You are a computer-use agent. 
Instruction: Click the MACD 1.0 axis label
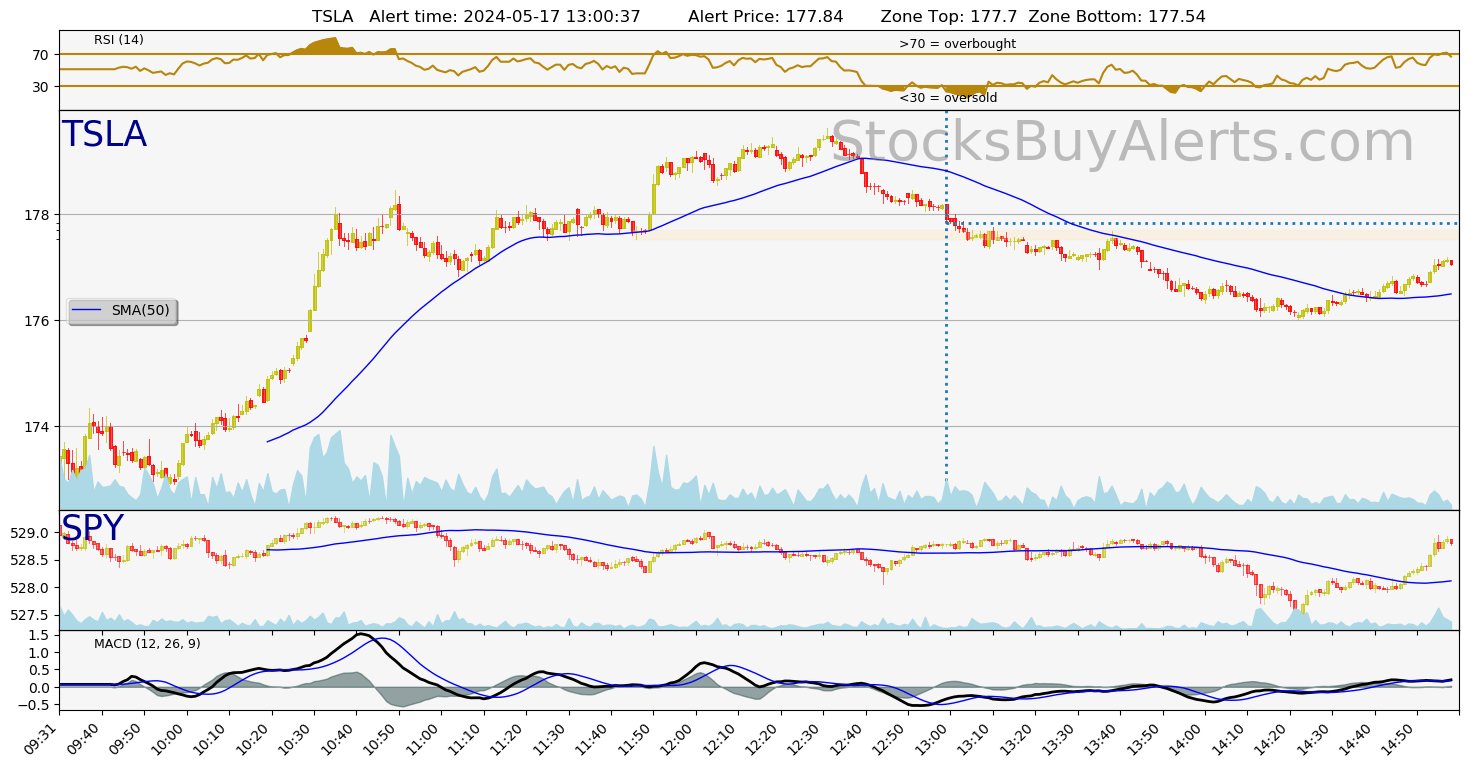click(x=39, y=653)
